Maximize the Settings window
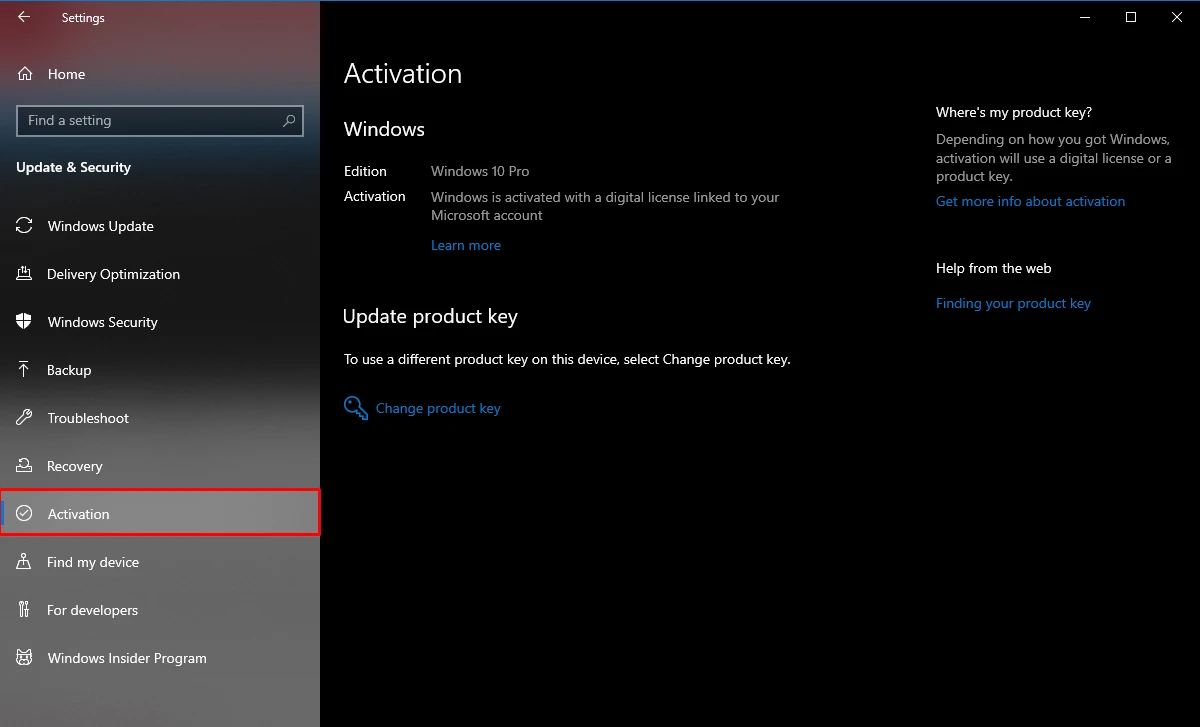This screenshot has height=727, width=1200. pyautogui.click(x=1131, y=17)
